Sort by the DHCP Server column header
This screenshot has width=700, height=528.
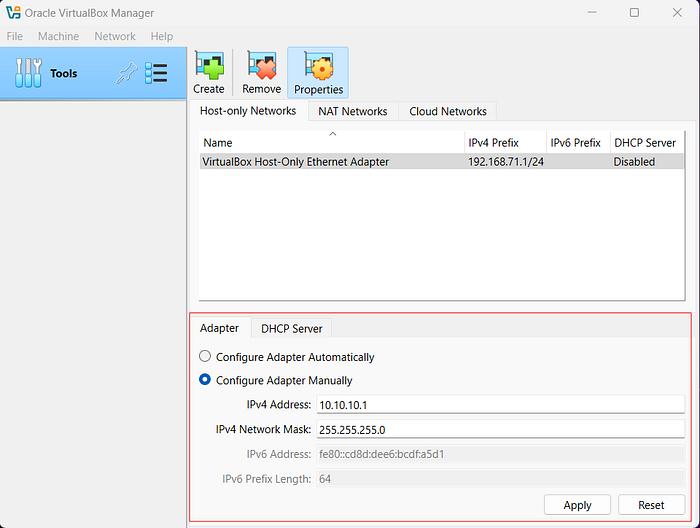pyautogui.click(x=647, y=142)
